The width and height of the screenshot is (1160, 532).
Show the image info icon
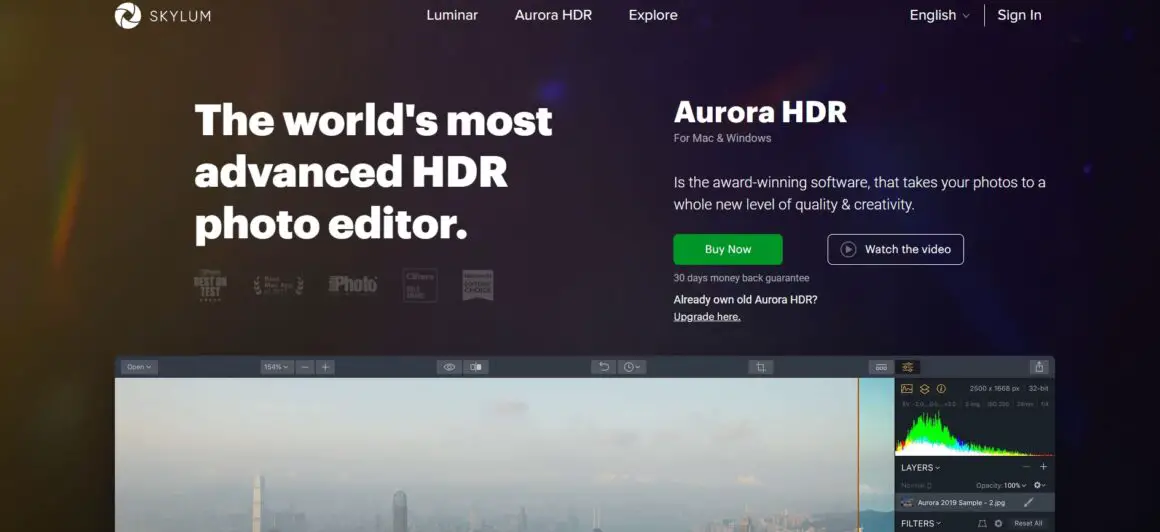(941, 388)
